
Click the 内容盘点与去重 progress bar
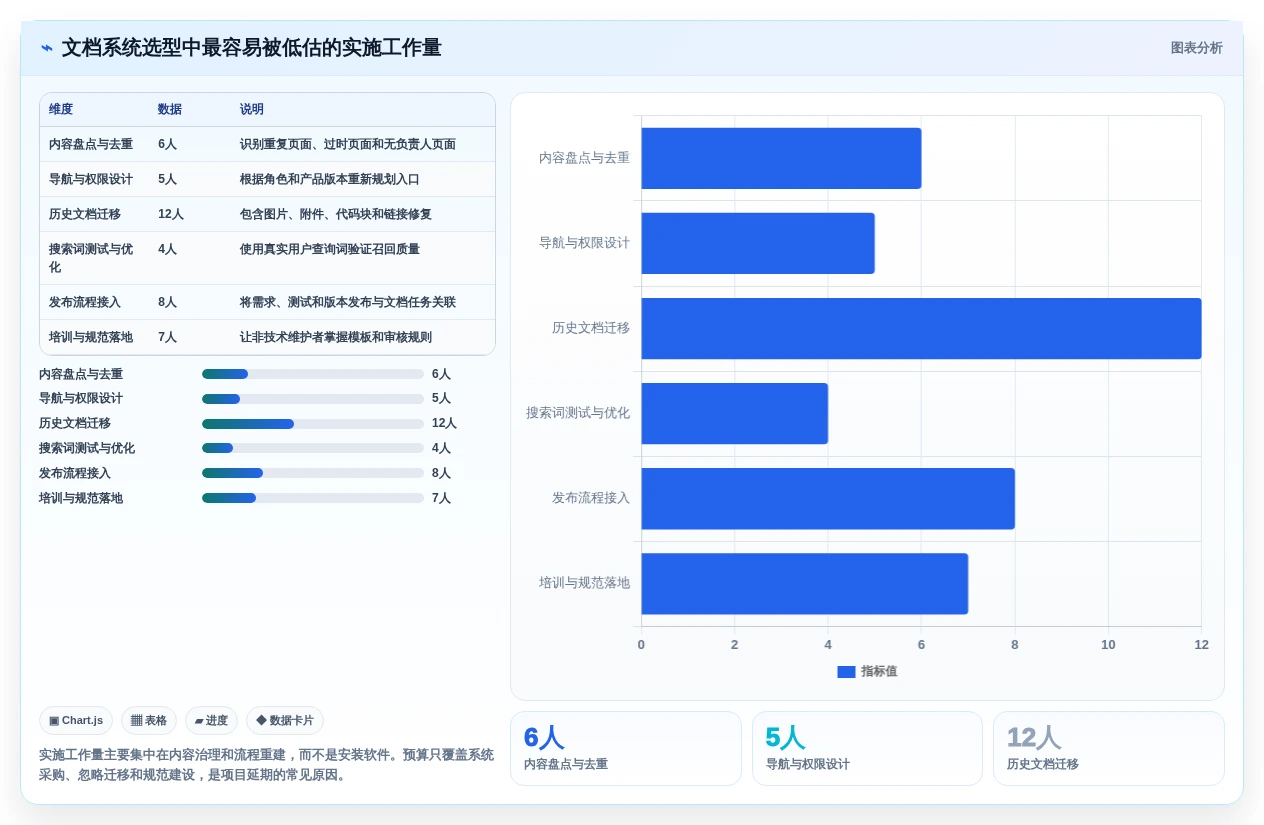313,374
